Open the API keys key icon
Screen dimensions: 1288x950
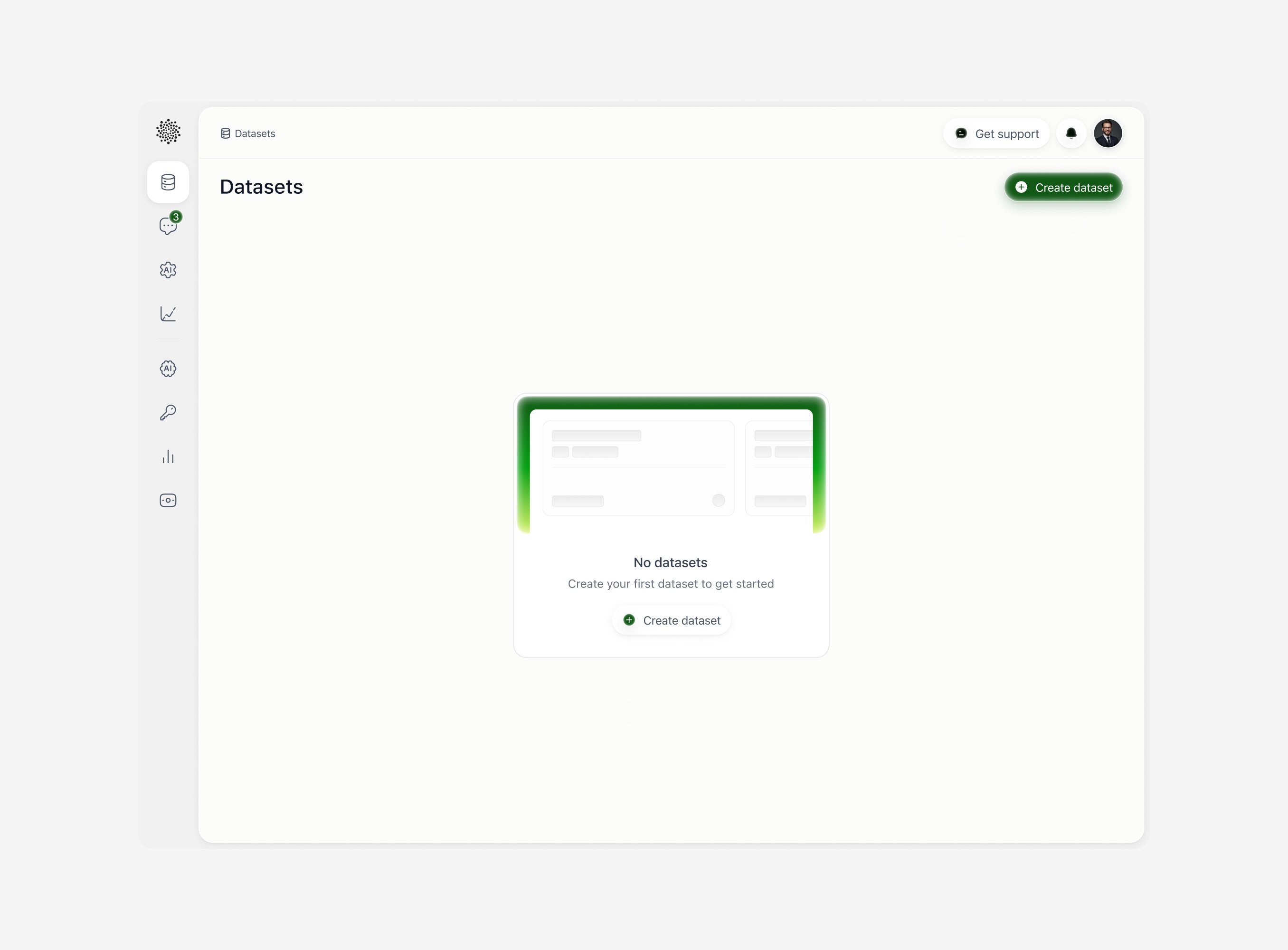coord(168,412)
